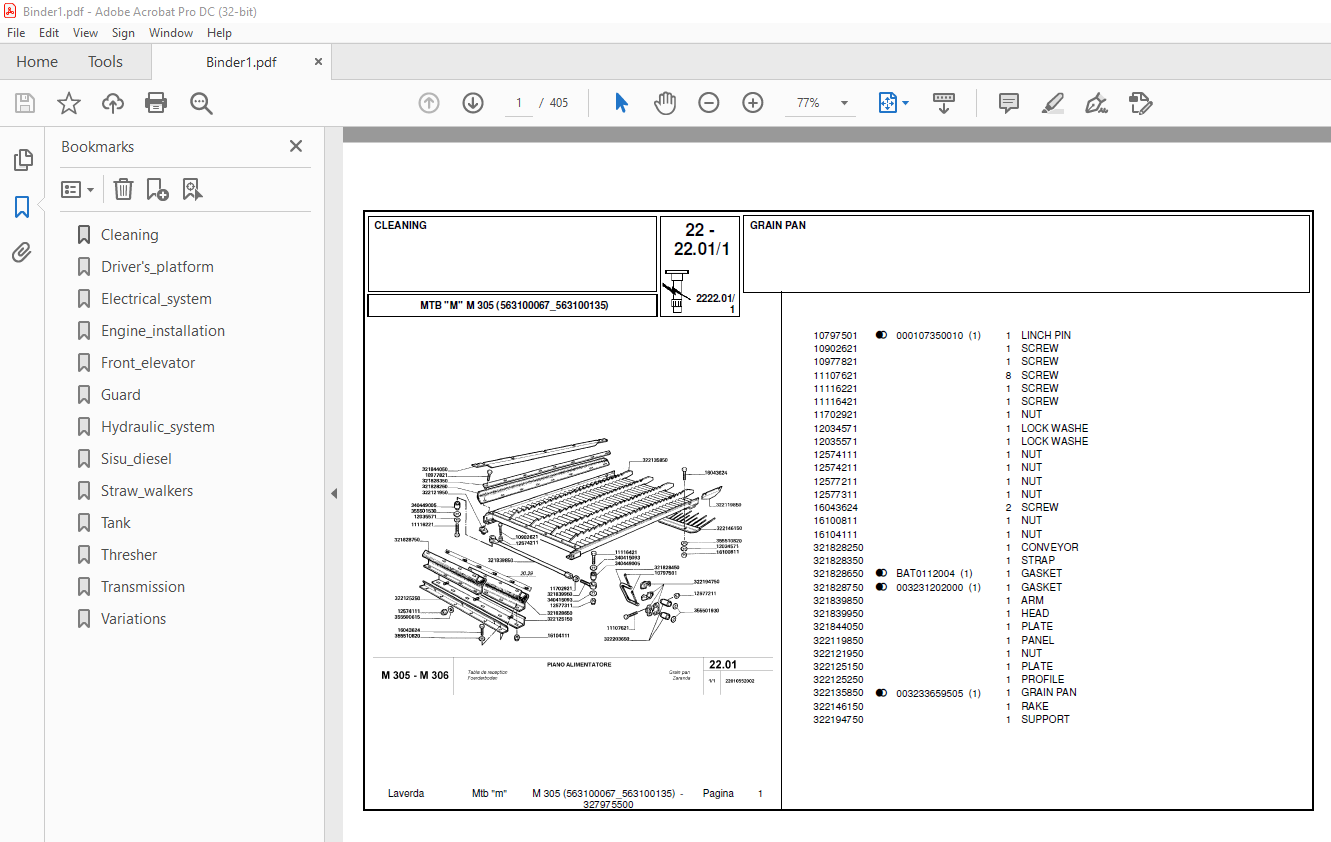
Task: Click the 22 - 22.01/1 section number
Action: [x=700, y=240]
